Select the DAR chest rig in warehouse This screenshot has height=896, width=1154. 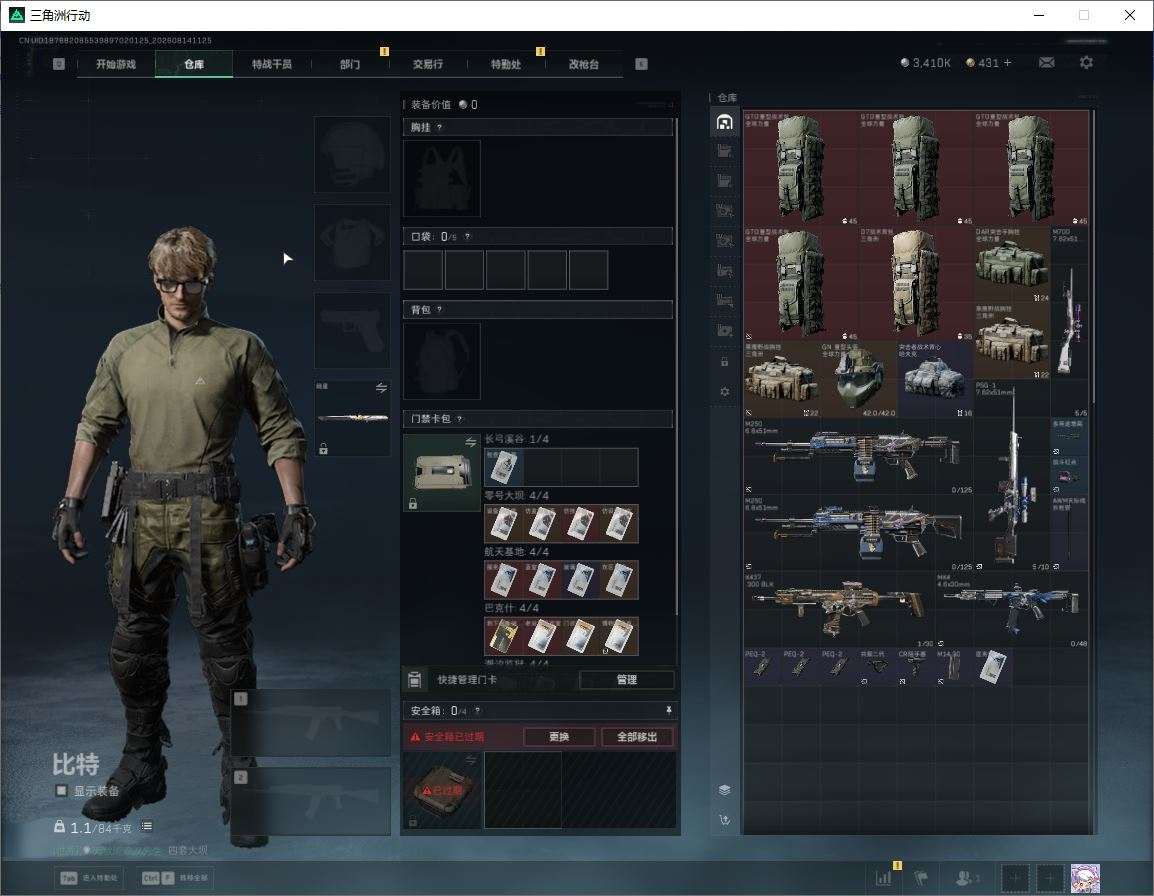click(x=1011, y=264)
